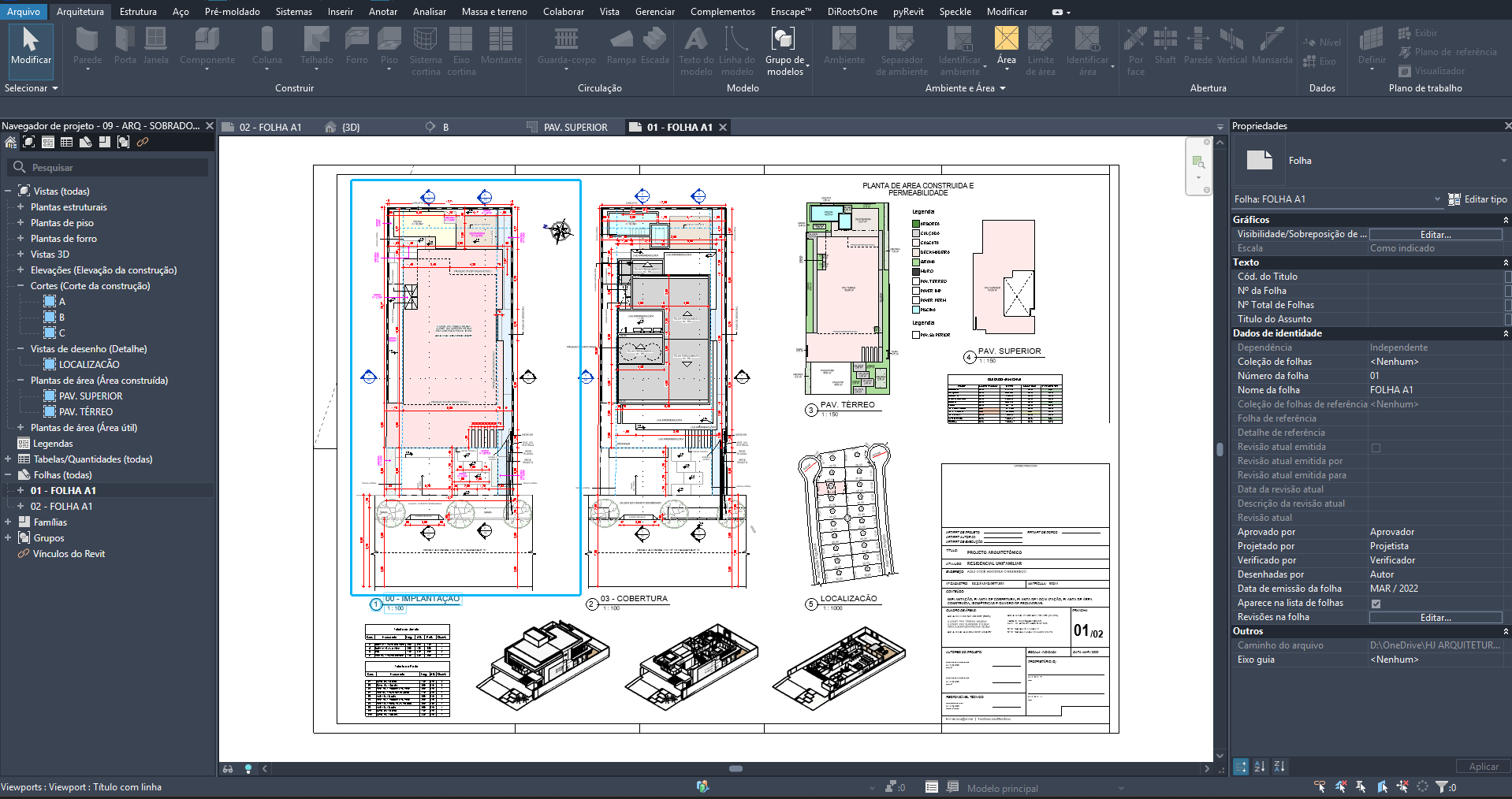This screenshot has width=1512, height=799.
Task: Click the hide/isolate glasses icon under the view
Action: [x=228, y=768]
